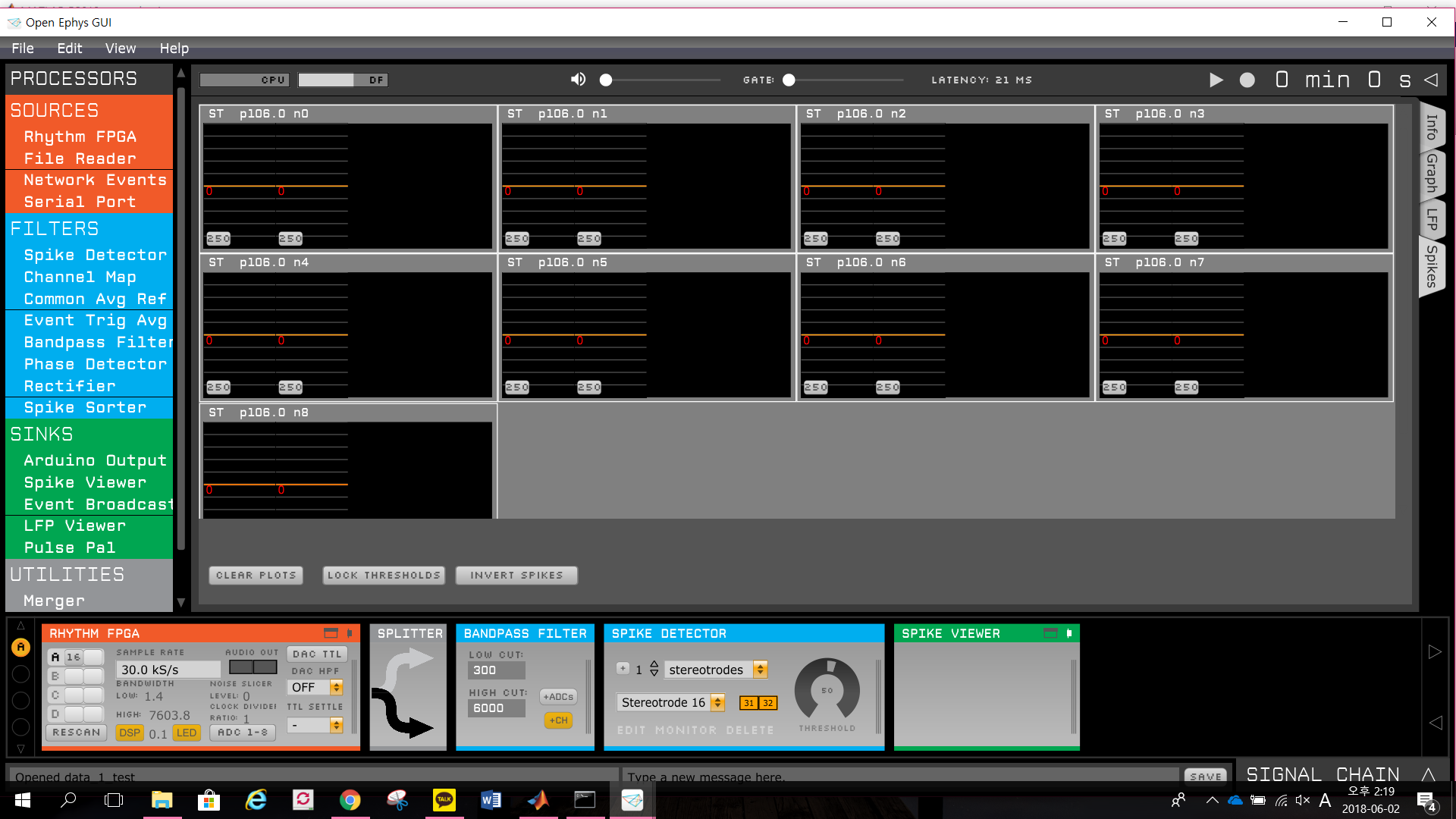
Task: Open File Explorer from taskbar
Action: [162, 800]
